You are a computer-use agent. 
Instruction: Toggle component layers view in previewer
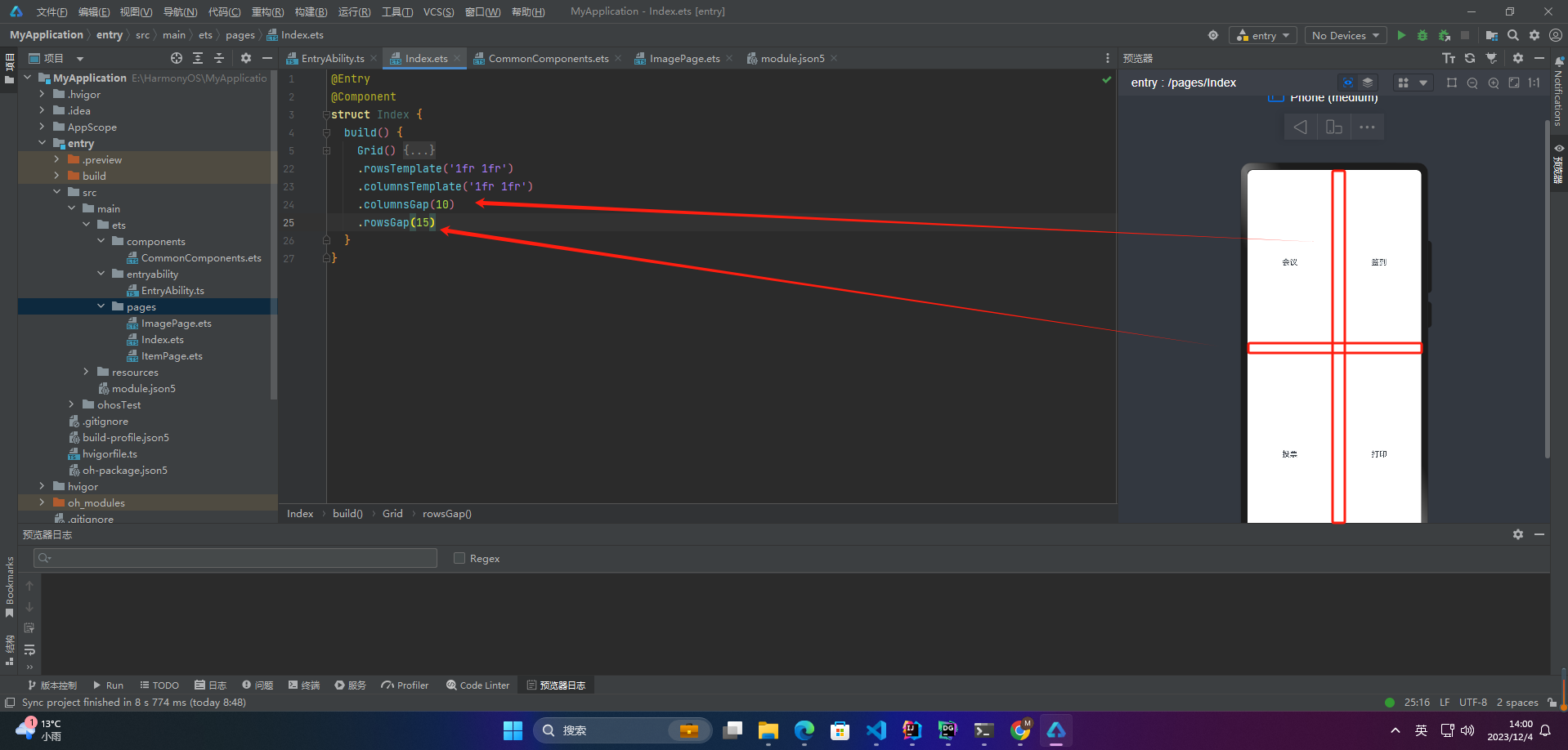[1368, 83]
